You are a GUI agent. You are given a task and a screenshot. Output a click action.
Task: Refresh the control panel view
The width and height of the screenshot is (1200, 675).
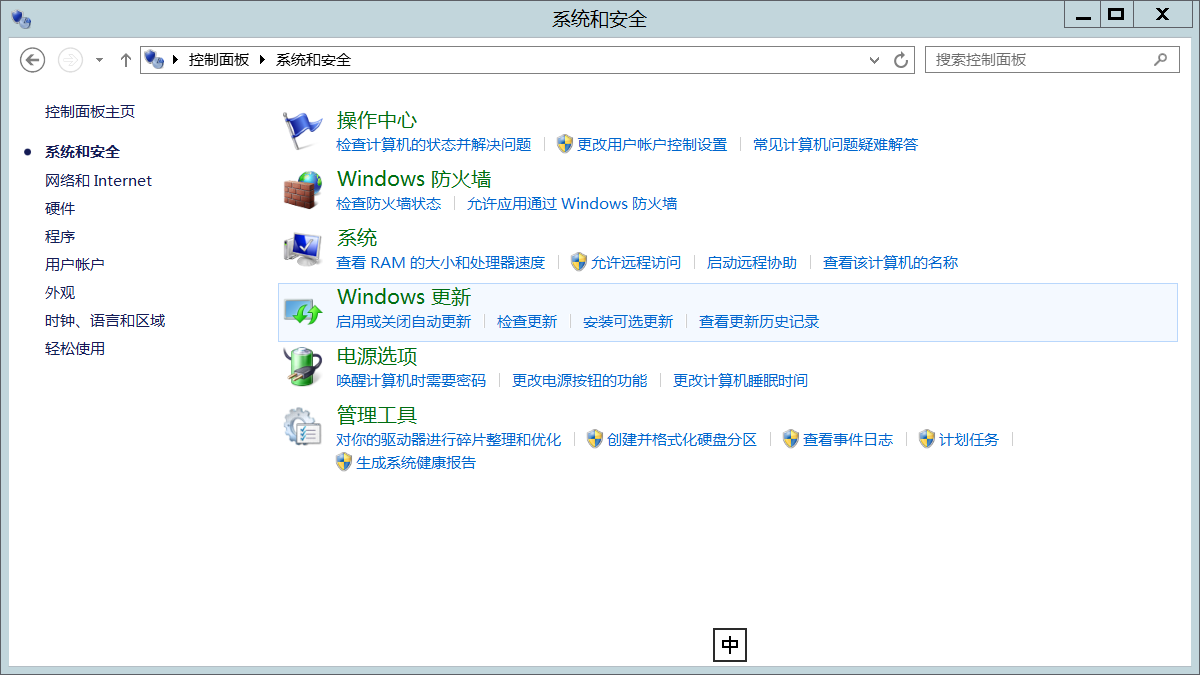click(901, 60)
